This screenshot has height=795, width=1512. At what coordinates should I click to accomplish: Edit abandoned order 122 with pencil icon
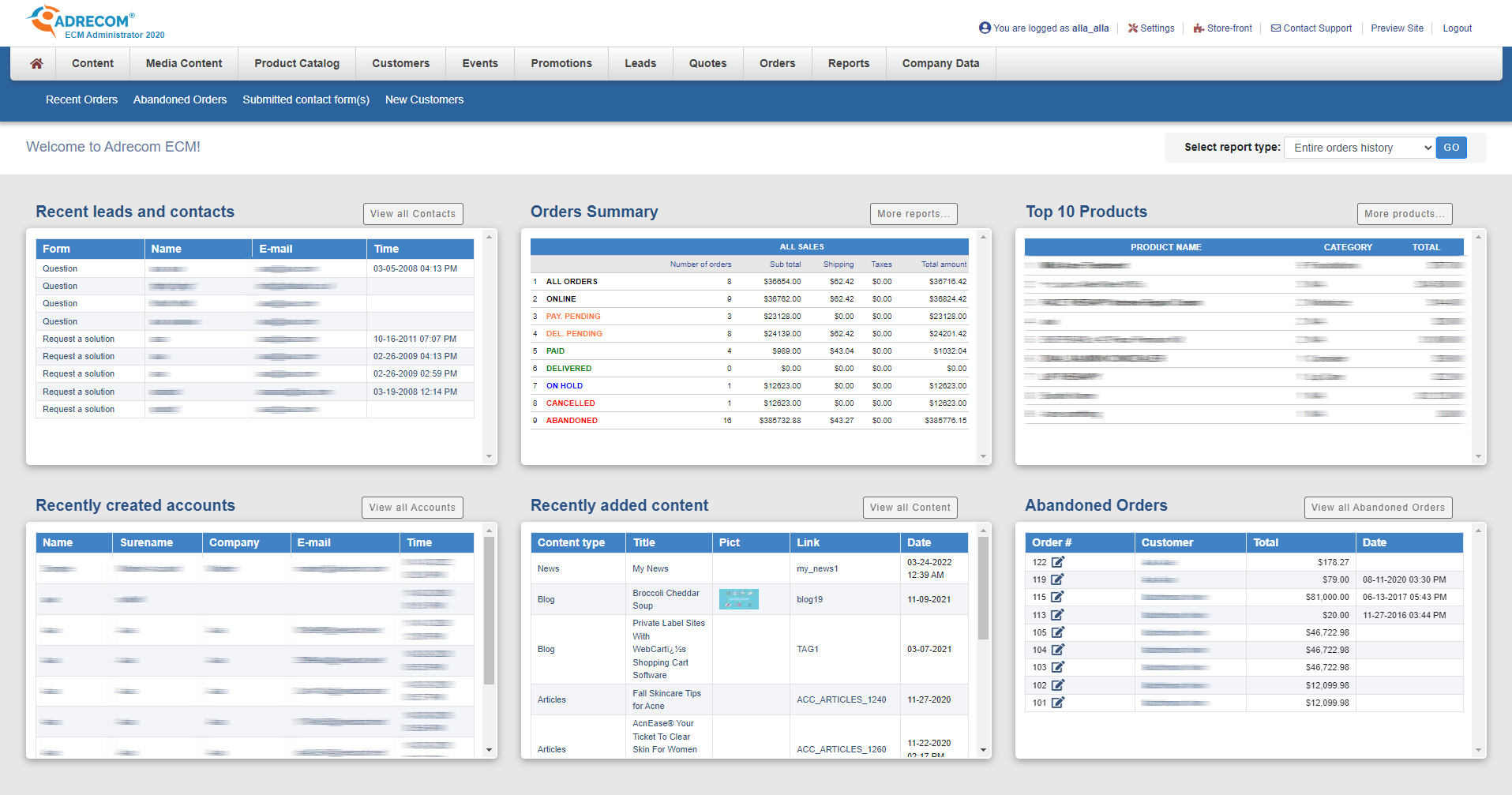pyautogui.click(x=1058, y=561)
